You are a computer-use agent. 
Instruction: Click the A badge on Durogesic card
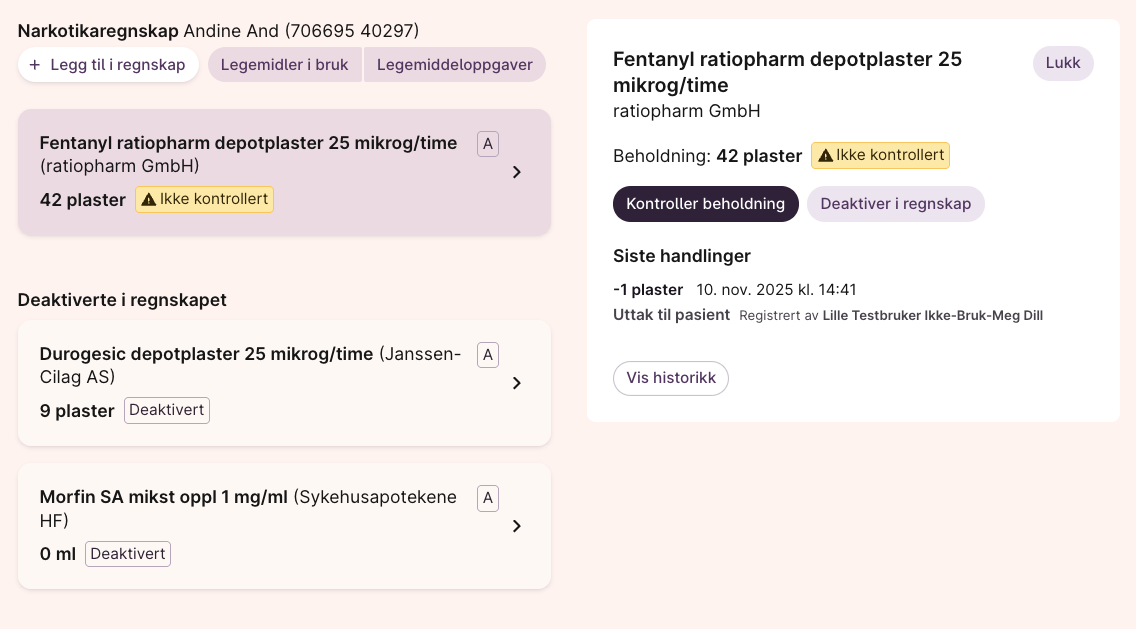(488, 355)
